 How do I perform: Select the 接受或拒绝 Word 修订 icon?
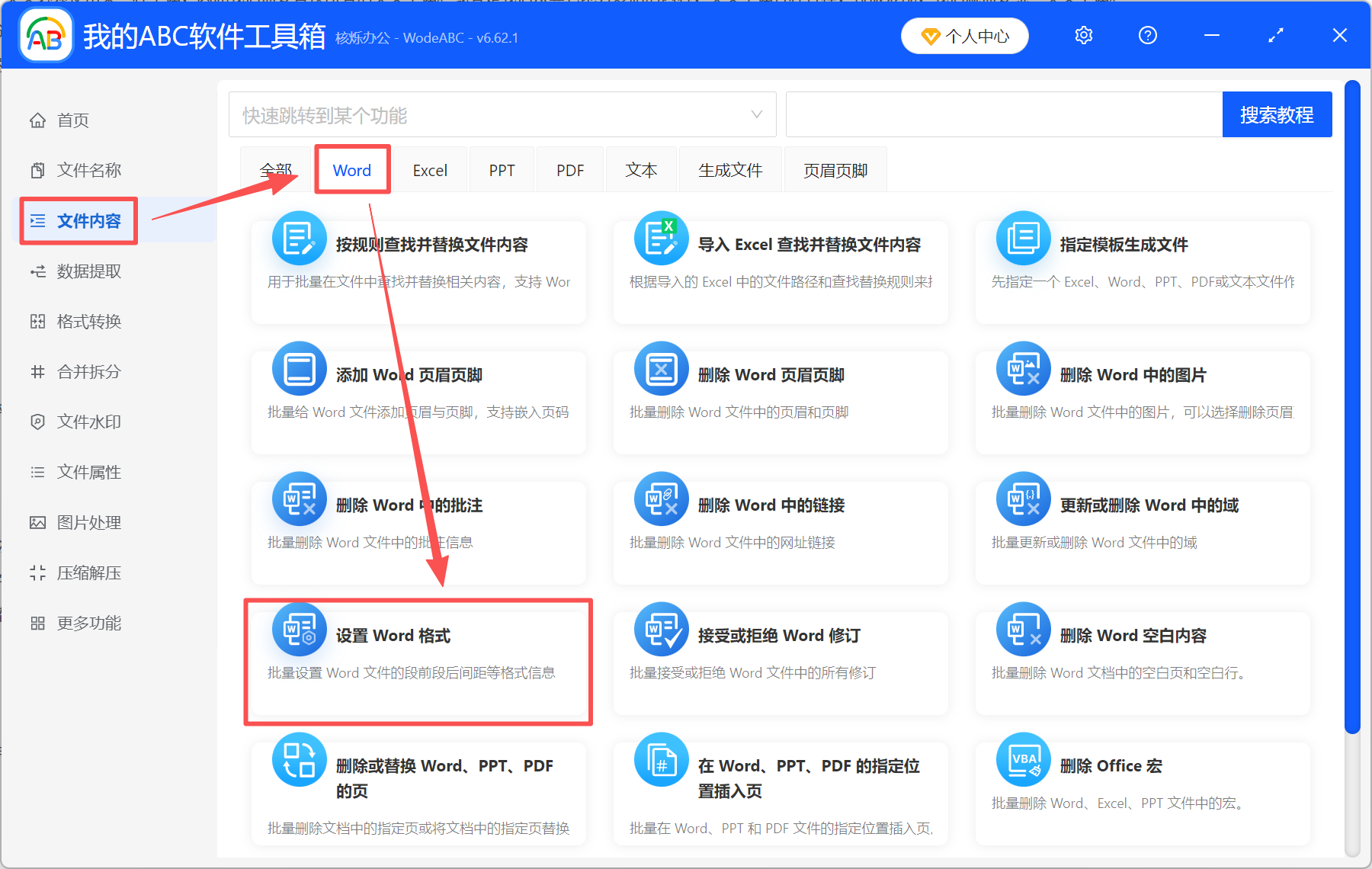661,629
